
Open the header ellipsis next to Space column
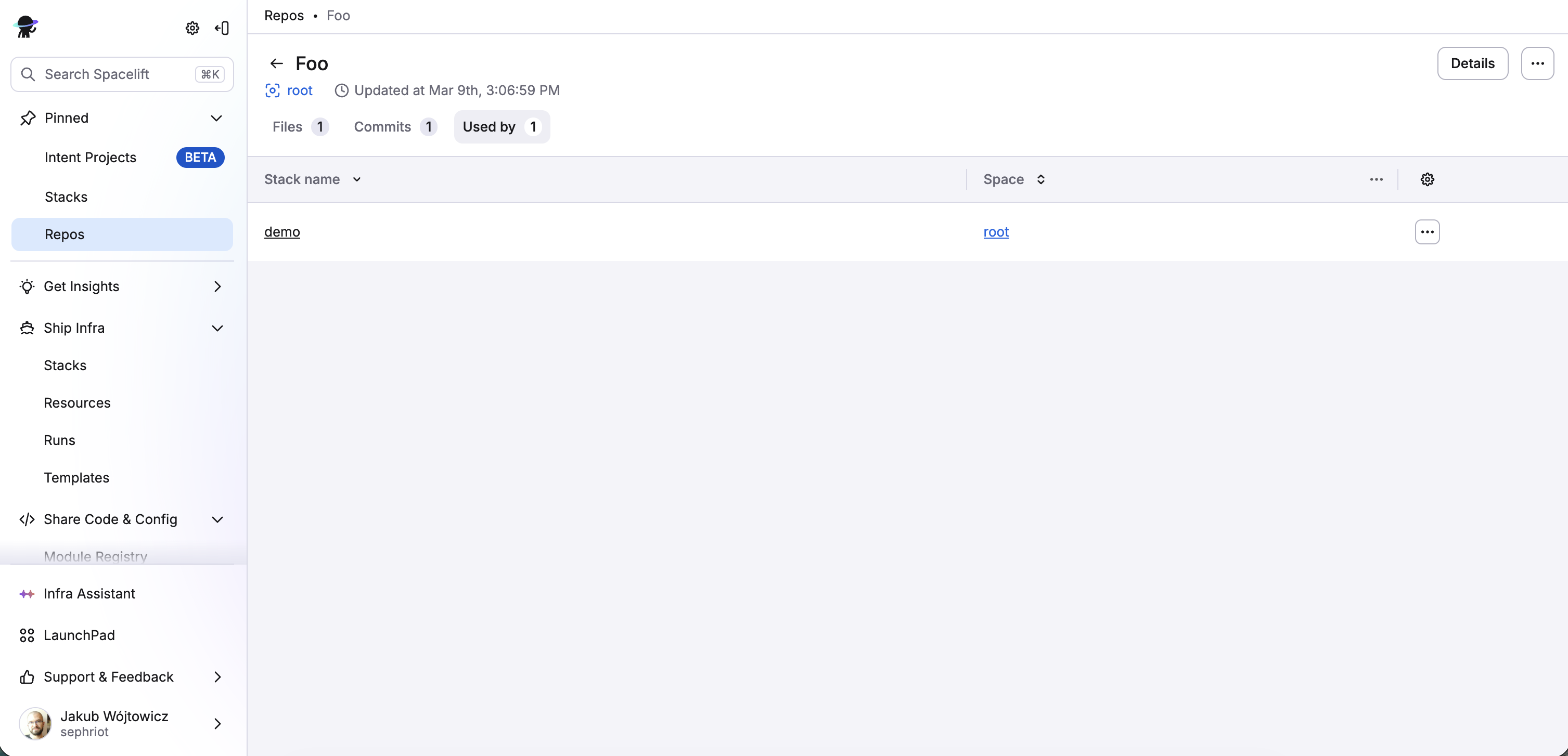(1376, 179)
